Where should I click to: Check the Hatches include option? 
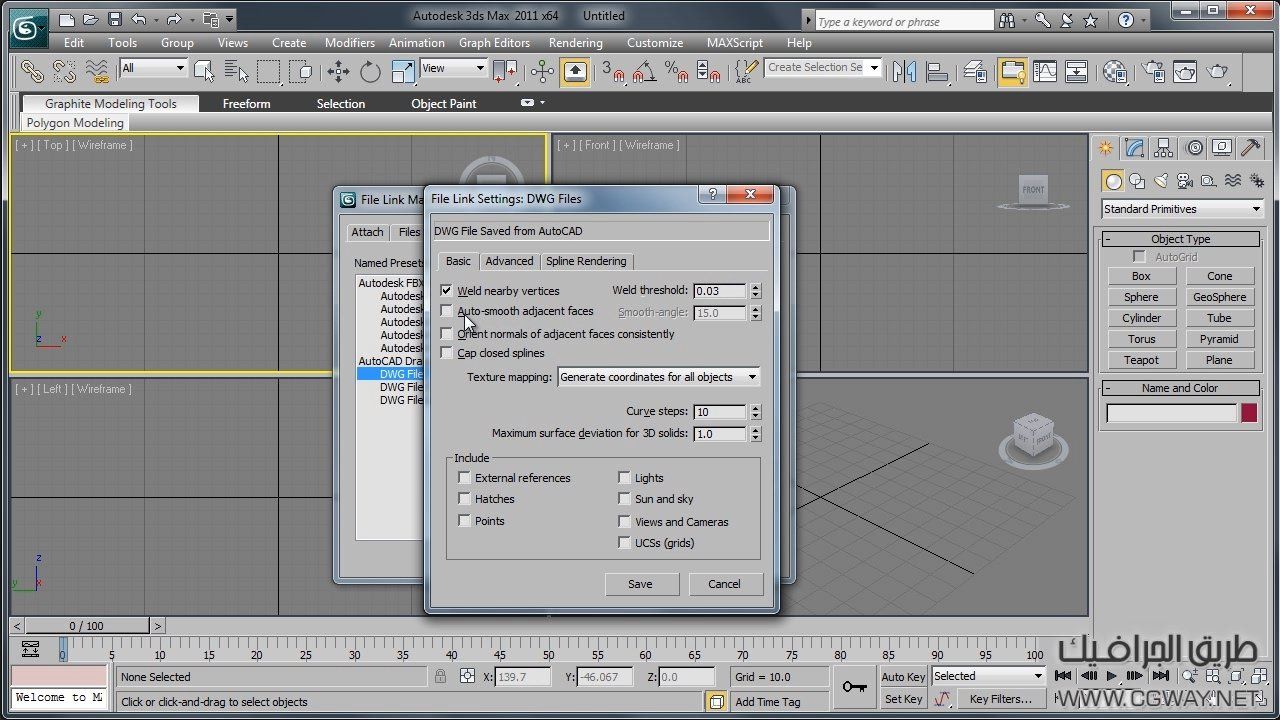point(464,499)
